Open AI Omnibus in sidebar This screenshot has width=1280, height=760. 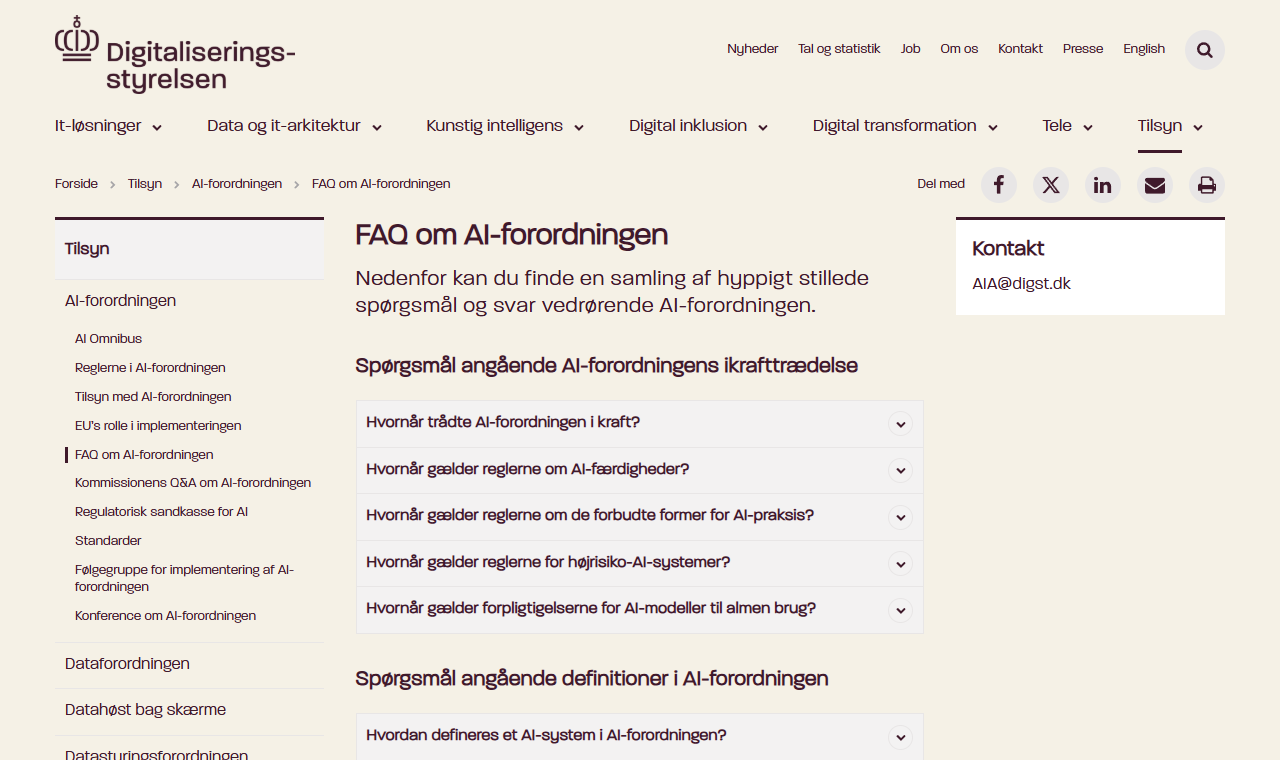click(108, 339)
